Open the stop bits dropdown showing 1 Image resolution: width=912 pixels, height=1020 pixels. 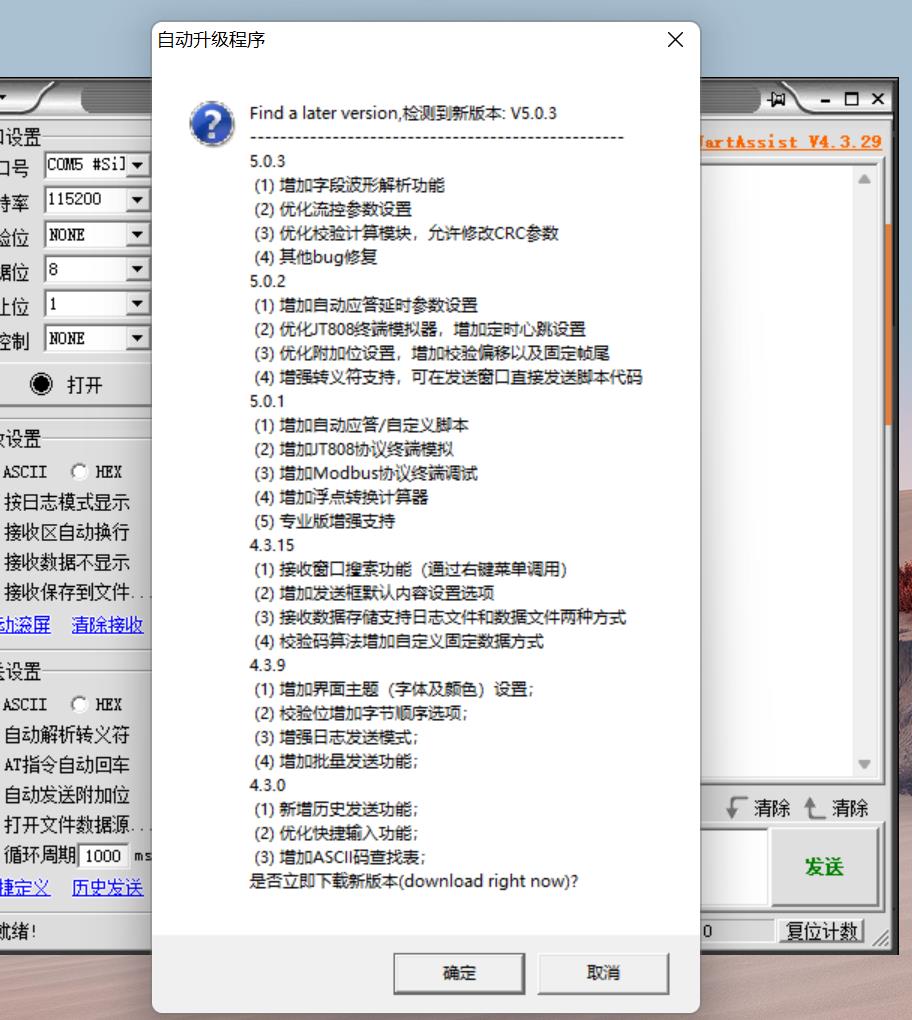pos(137,304)
